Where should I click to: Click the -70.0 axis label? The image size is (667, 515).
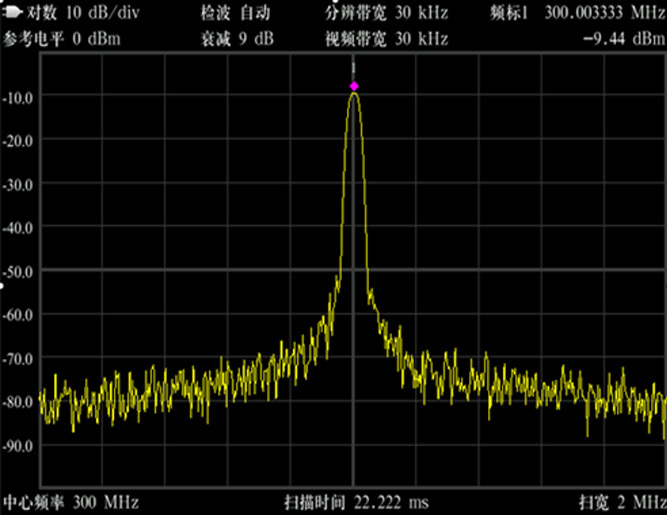coord(18,359)
